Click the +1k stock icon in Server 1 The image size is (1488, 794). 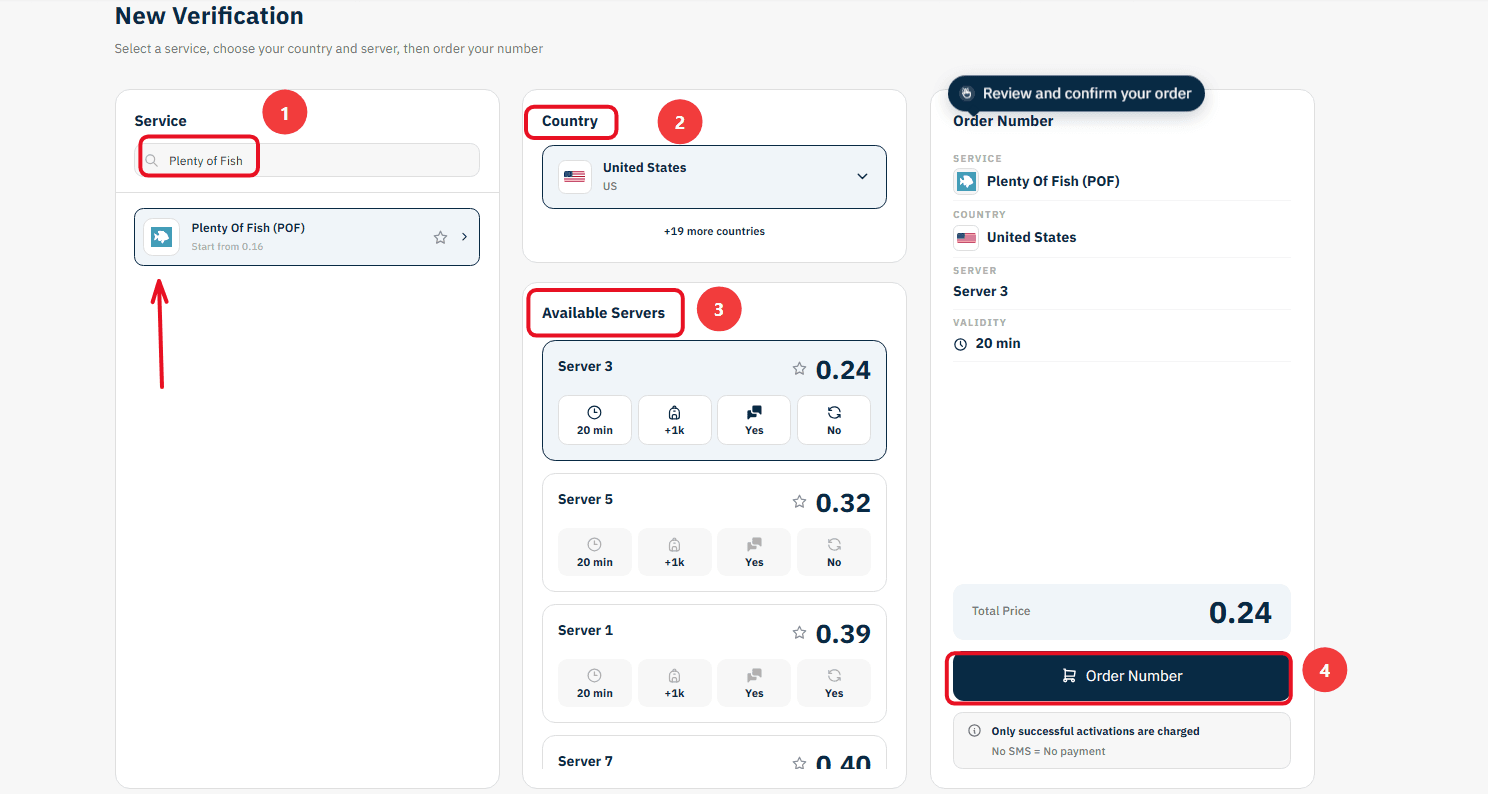674,676
